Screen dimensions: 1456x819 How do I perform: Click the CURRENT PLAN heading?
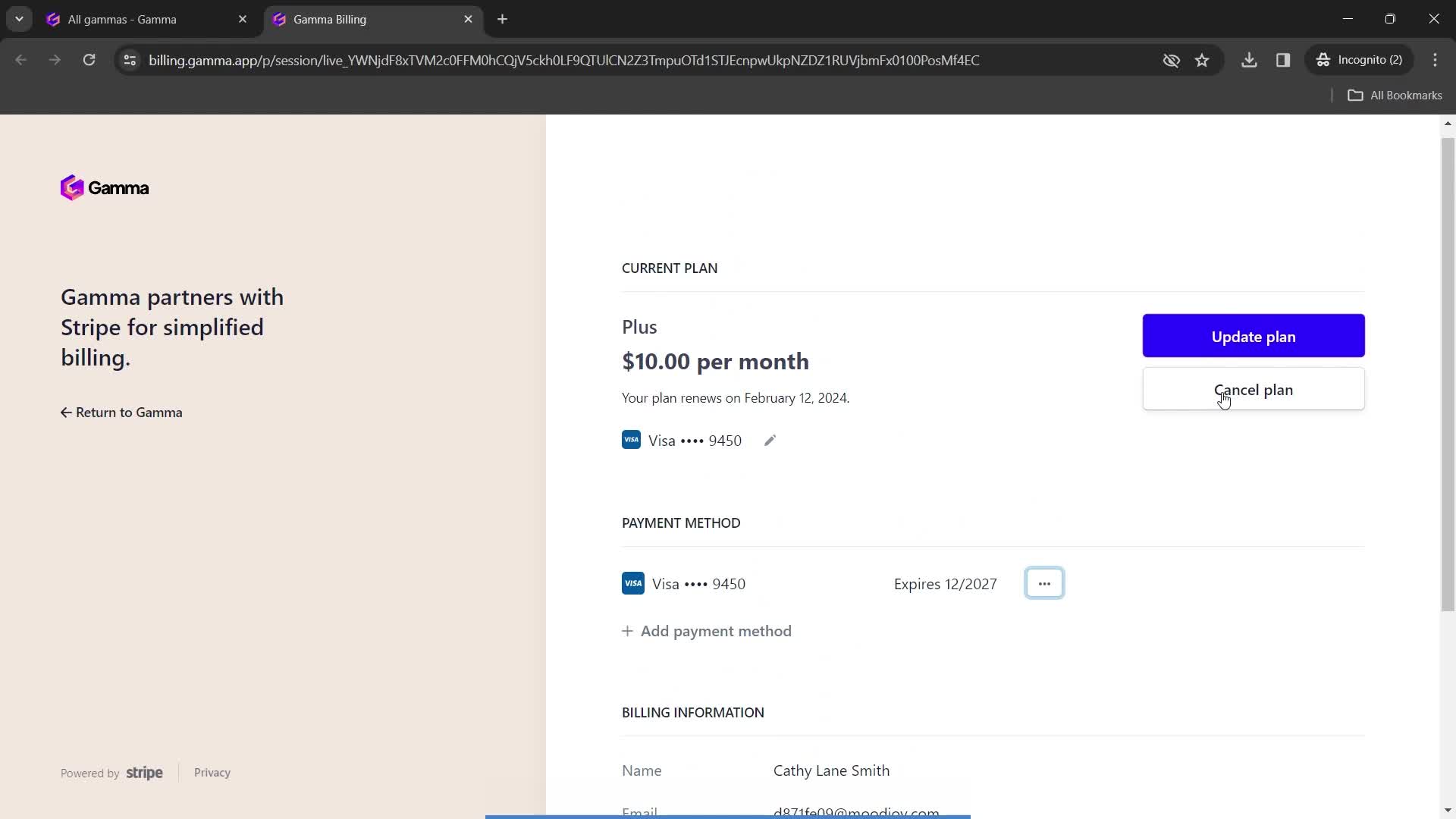click(x=670, y=268)
